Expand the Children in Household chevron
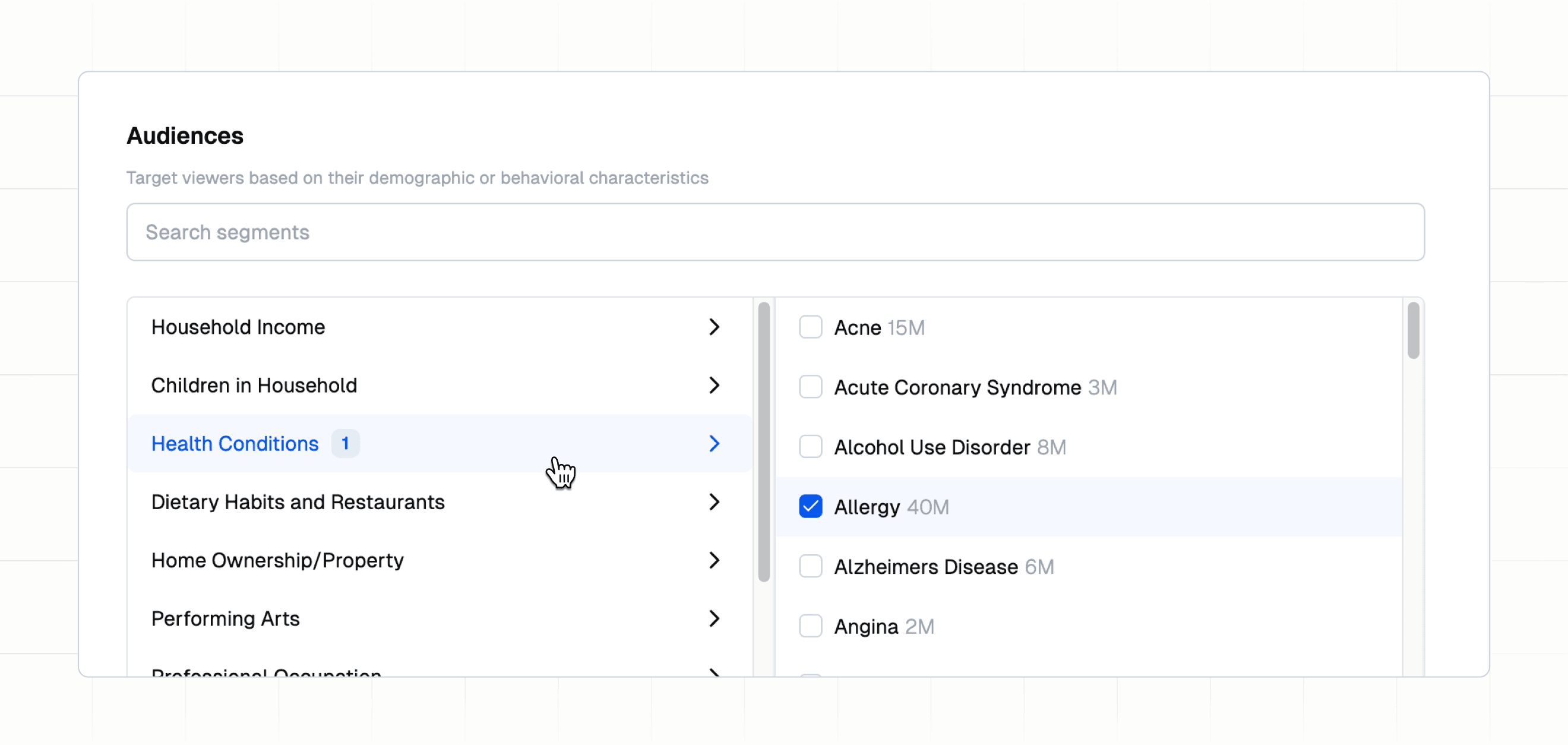1568x745 pixels. pyautogui.click(x=715, y=386)
